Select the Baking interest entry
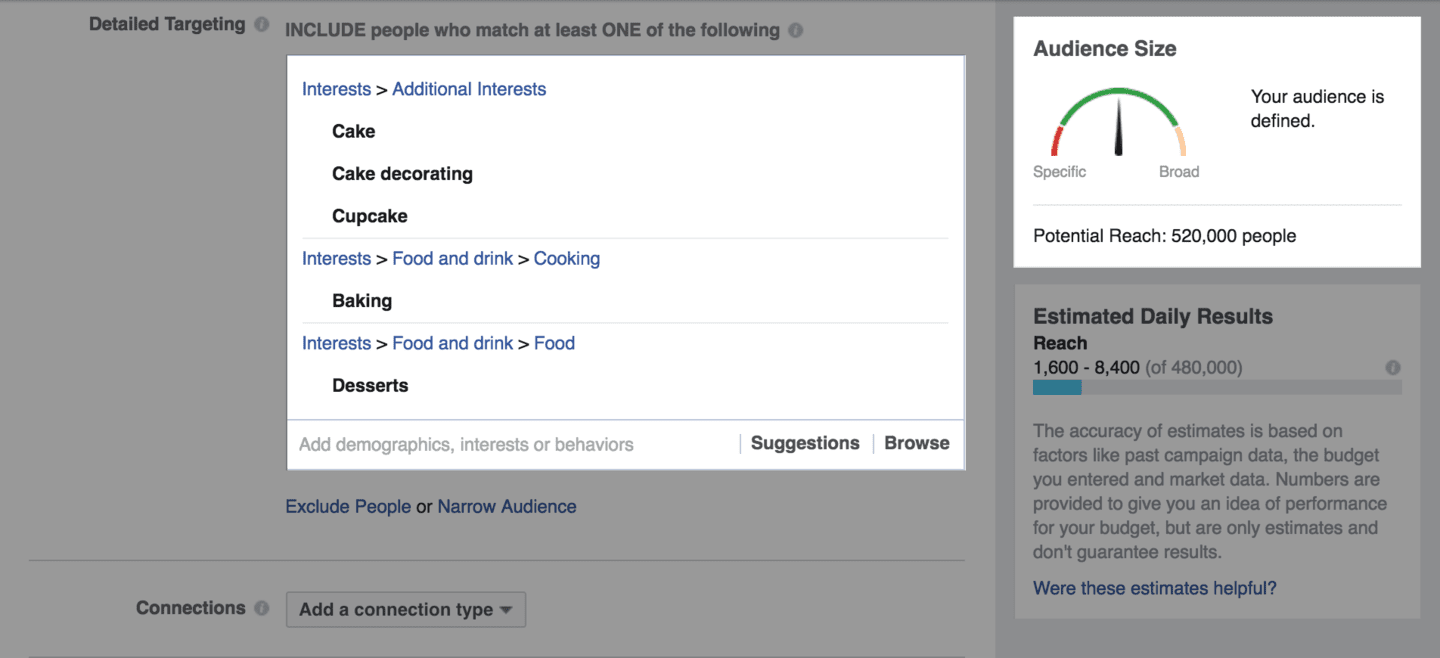 362,300
